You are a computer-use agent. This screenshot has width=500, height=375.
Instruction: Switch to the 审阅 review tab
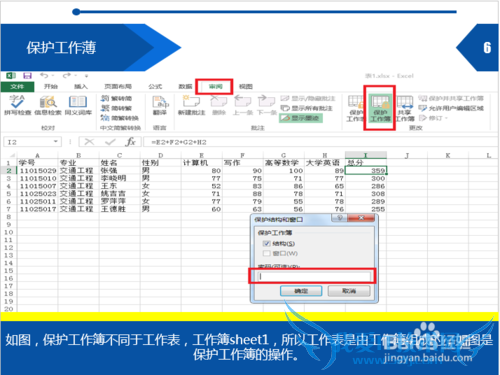click(x=215, y=86)
